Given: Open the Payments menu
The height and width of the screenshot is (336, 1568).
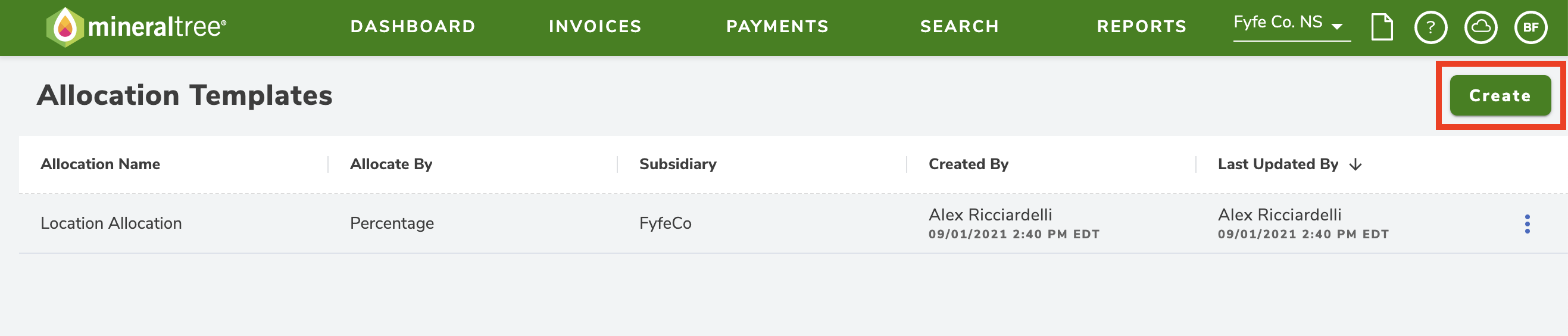Looking at the screenshot, I should (x=777, y=27).
